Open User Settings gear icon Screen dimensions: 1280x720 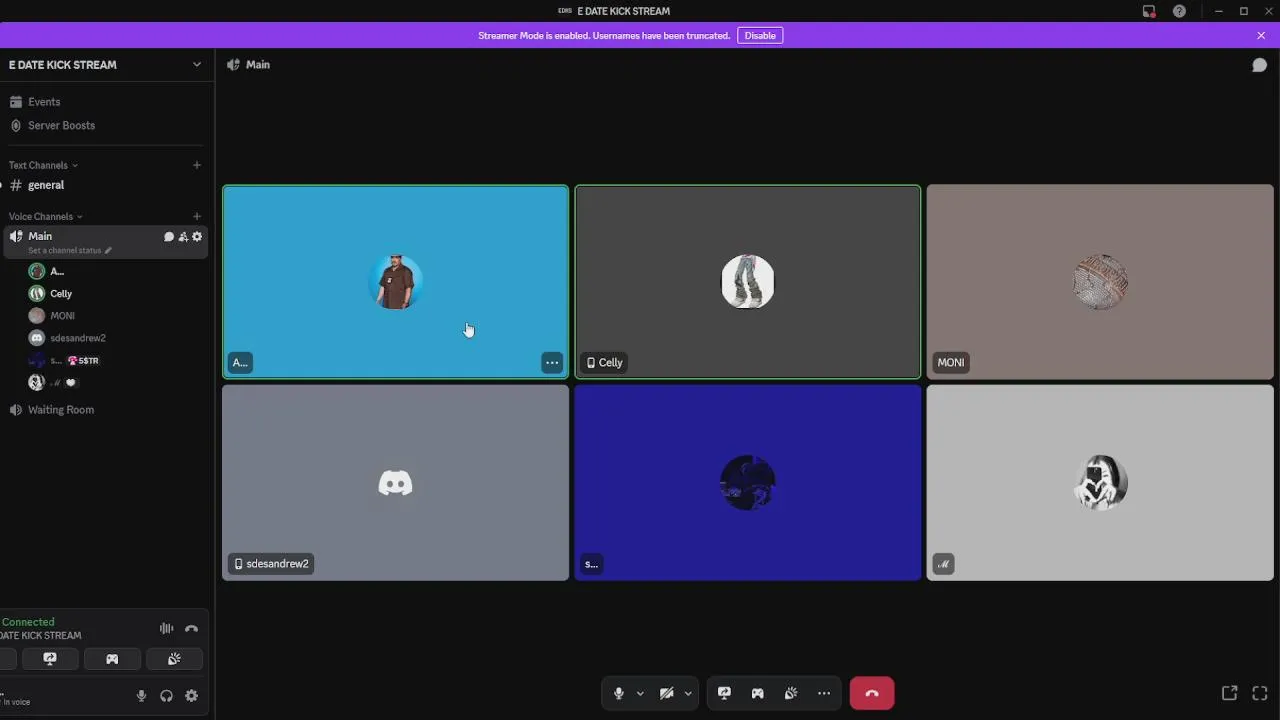(x=191, y=696)
